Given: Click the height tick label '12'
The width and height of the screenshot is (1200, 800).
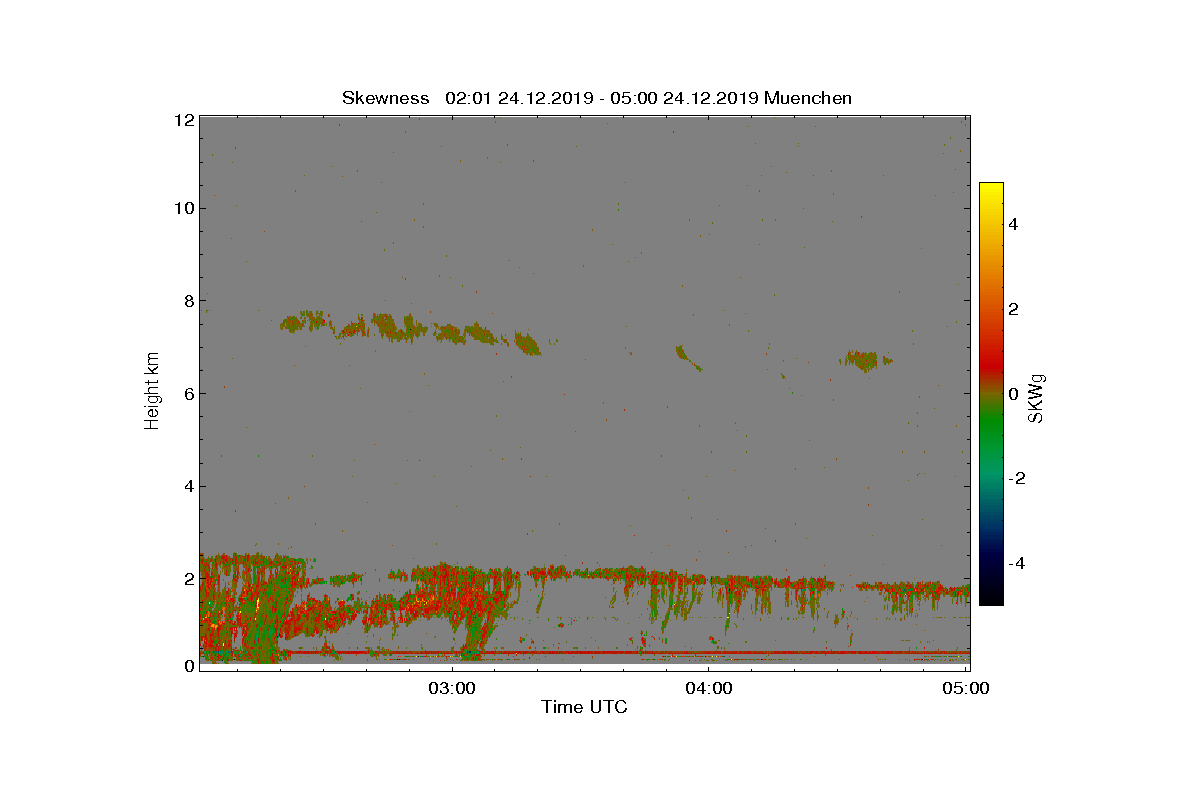Looking at the screenshot, I should point(183,119).
